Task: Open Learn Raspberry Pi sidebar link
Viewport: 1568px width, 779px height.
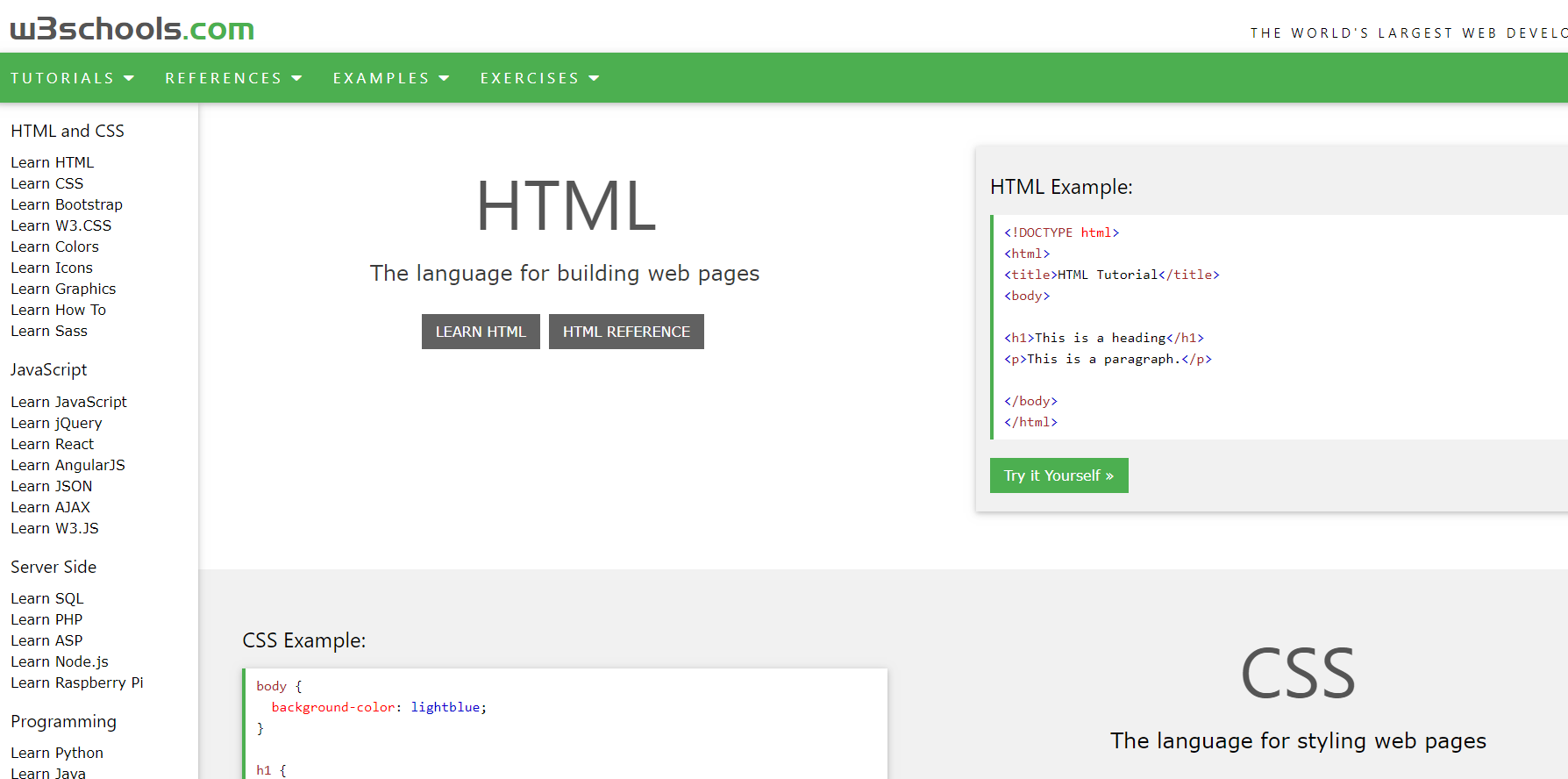Action: [77, 683]
